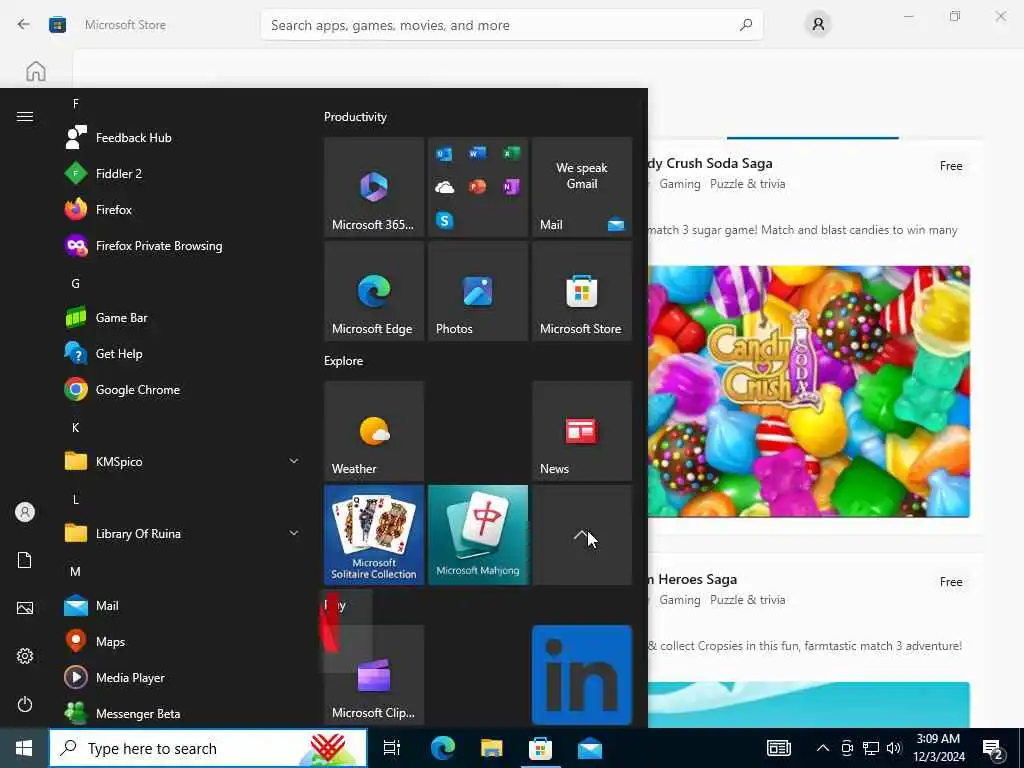This screenshot has height=768, width=1024.
Task: Open OneNote in the Office tile folder
Action: coord(511,187)
